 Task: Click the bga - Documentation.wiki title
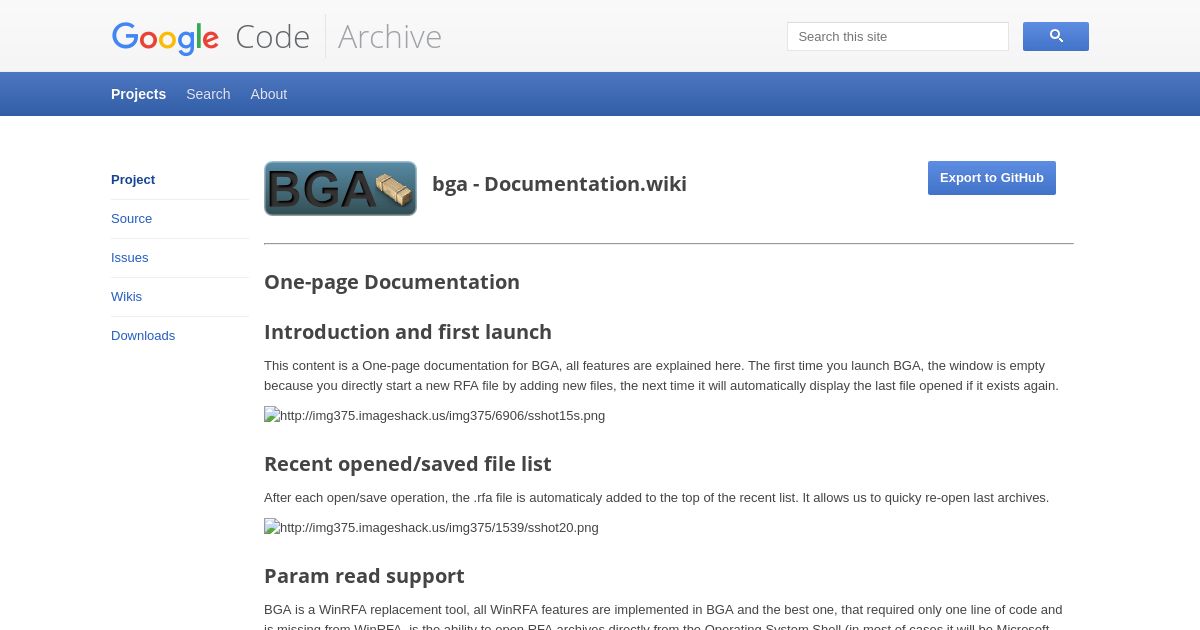tap(559, 184)
